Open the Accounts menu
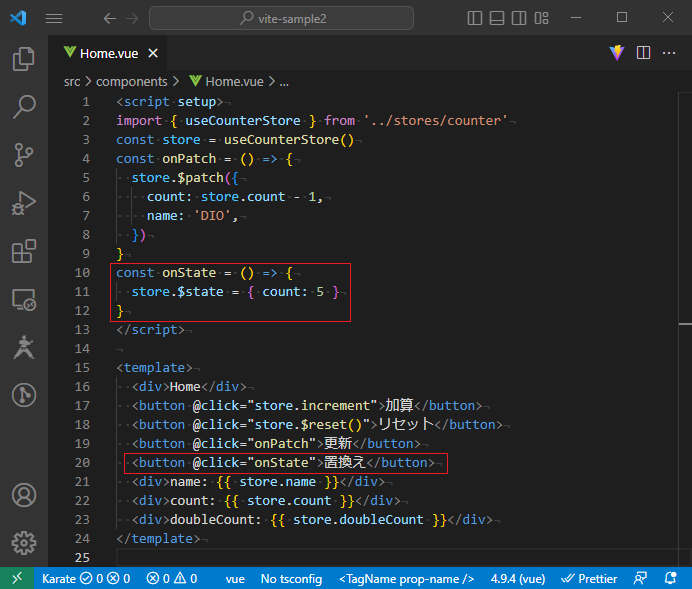Viewport: 692px width, 589px height. 24,495
